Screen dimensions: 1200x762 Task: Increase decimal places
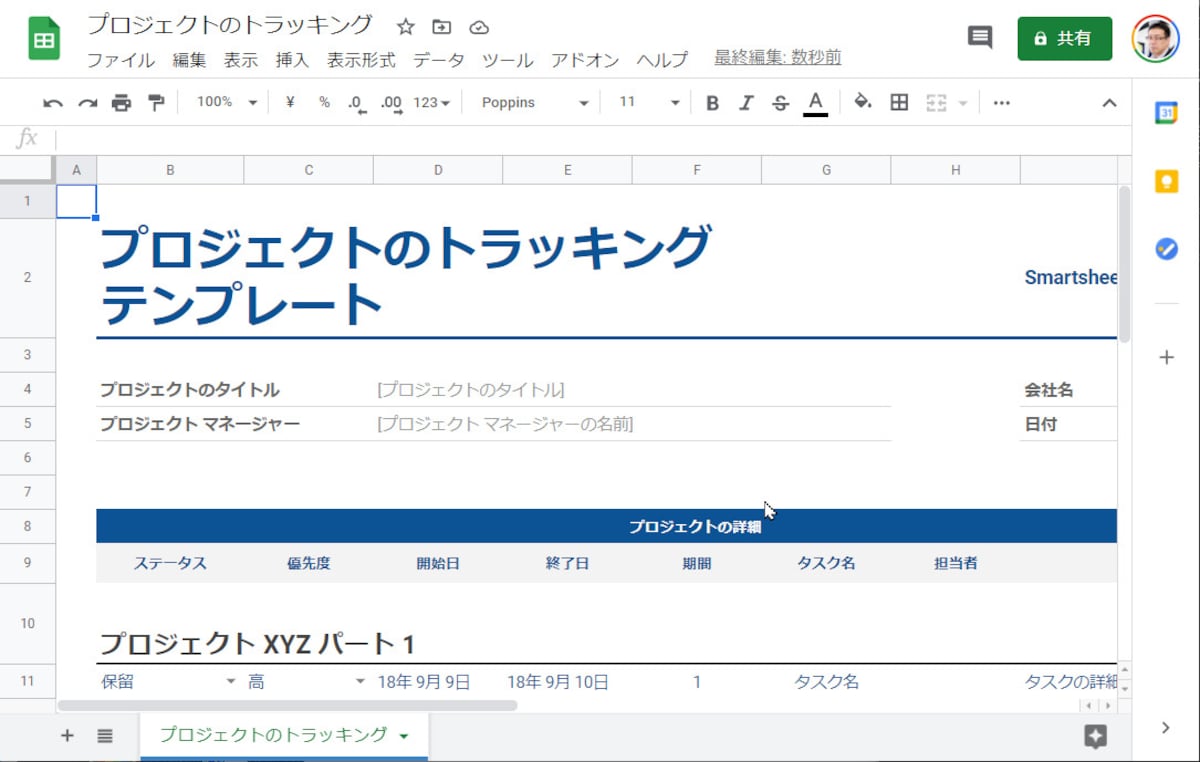(x=392, y=103)
